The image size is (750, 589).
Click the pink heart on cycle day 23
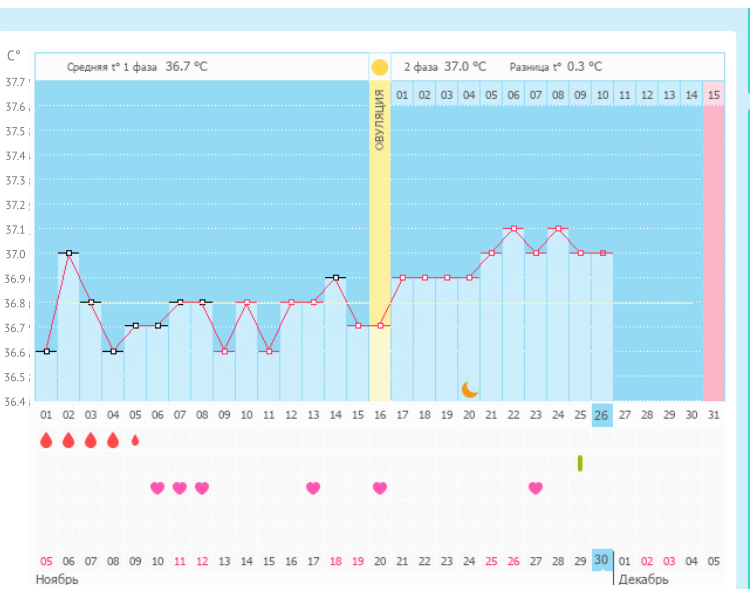tap(536, 488)
